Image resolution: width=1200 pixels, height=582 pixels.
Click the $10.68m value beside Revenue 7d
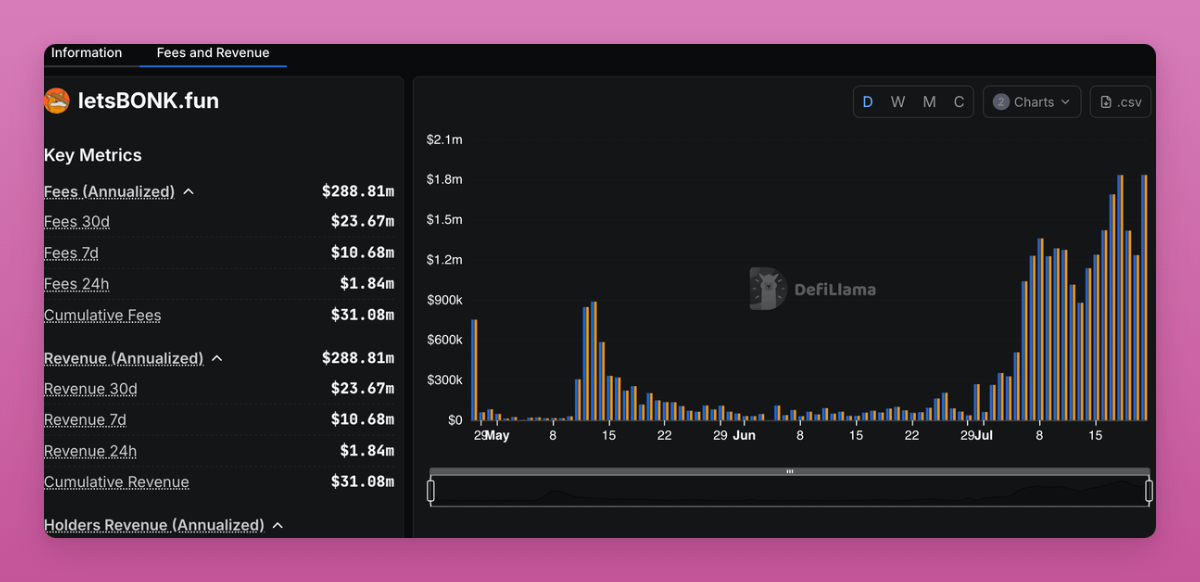(x=362, y=420)
